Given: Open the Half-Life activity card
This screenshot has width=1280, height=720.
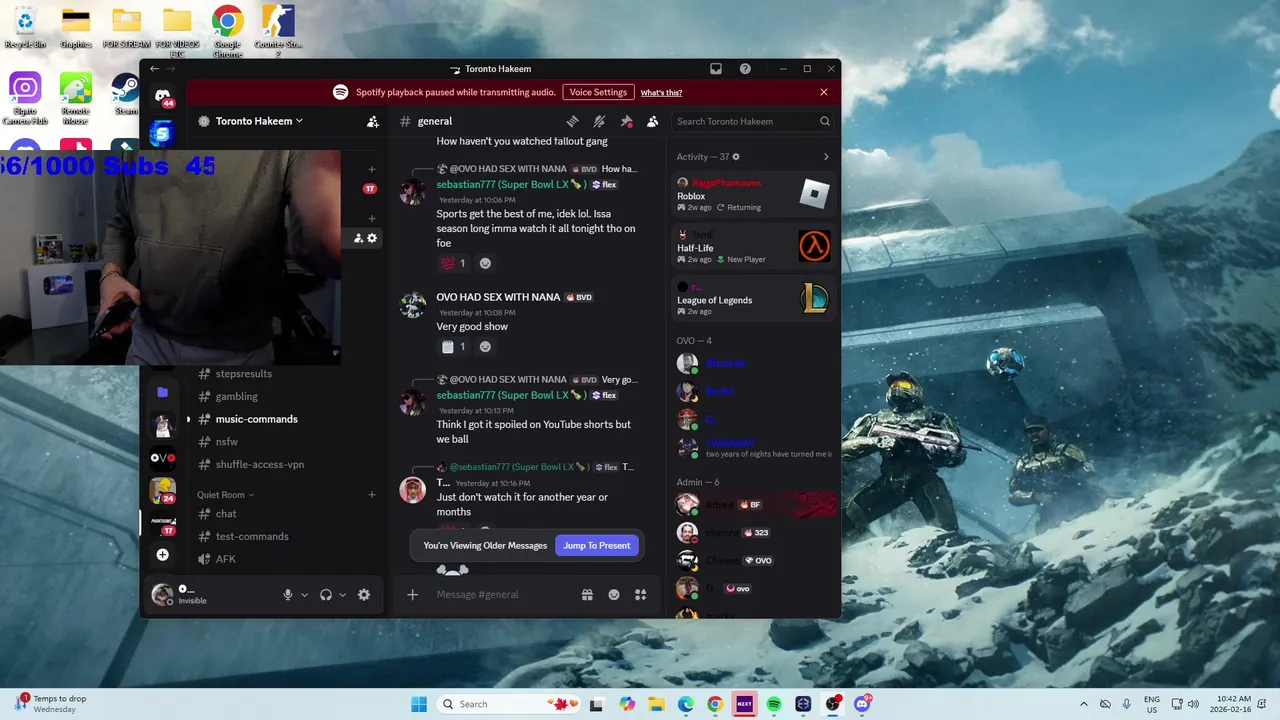Looking at the screenshot, I should coord(754,247).
